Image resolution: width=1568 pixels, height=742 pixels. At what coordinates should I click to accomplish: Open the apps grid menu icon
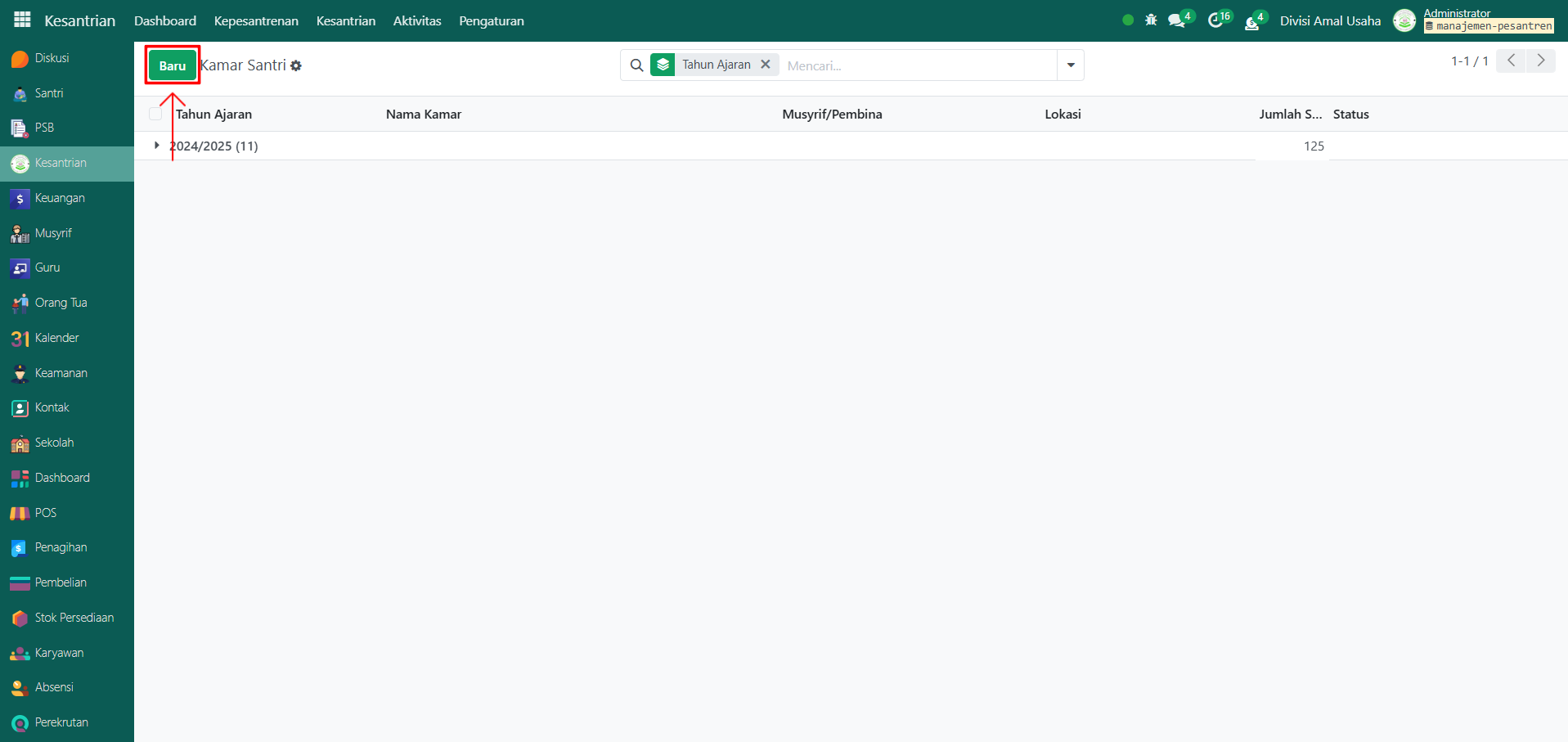[x=22, y=20]
